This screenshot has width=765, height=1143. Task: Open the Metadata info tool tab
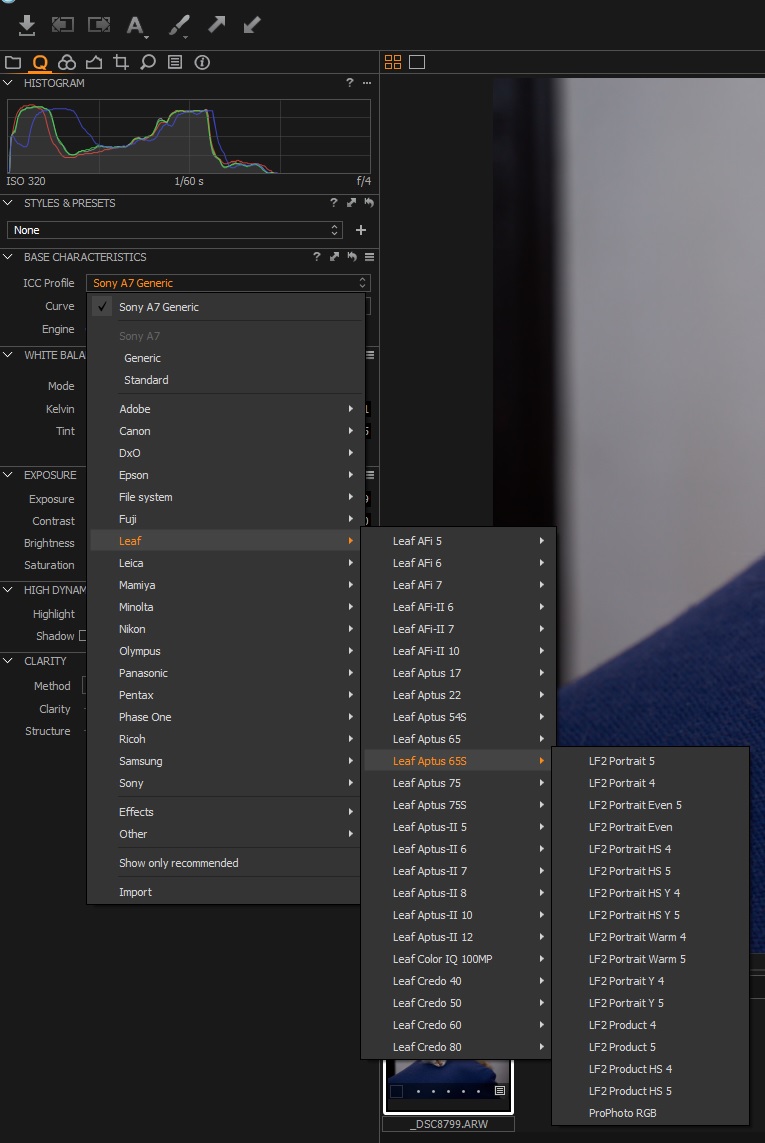[x=202, y=62]
